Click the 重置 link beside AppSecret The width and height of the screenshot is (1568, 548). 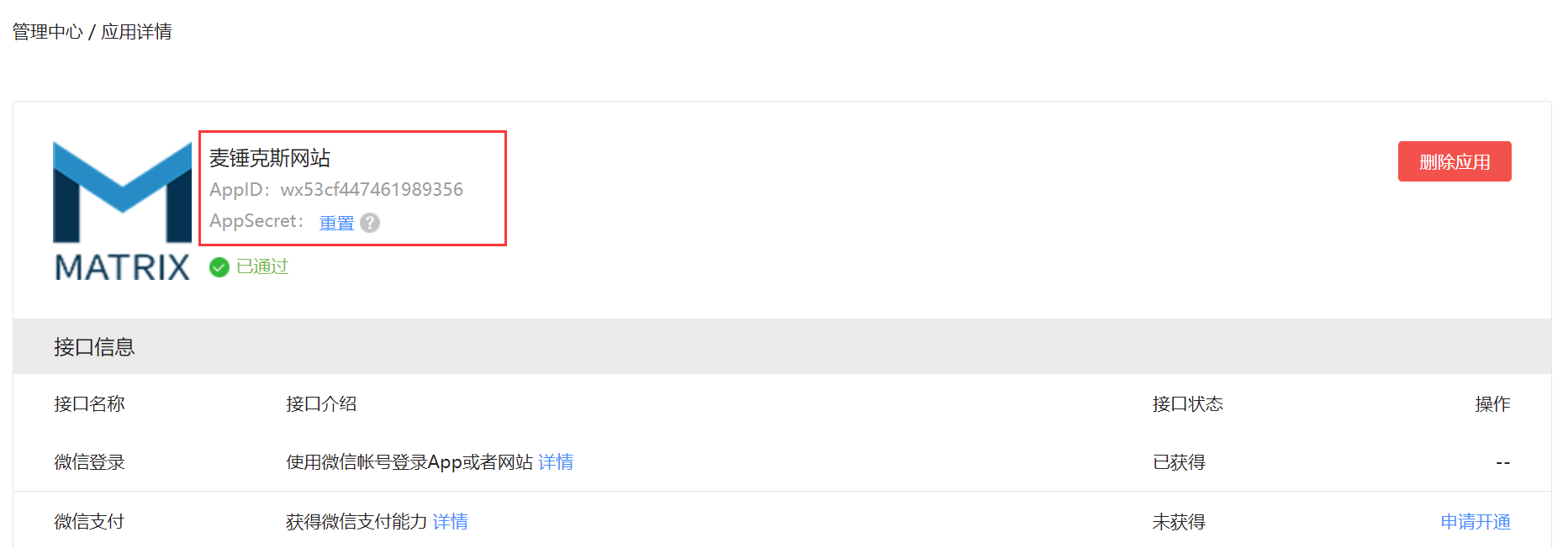(336, 223)
